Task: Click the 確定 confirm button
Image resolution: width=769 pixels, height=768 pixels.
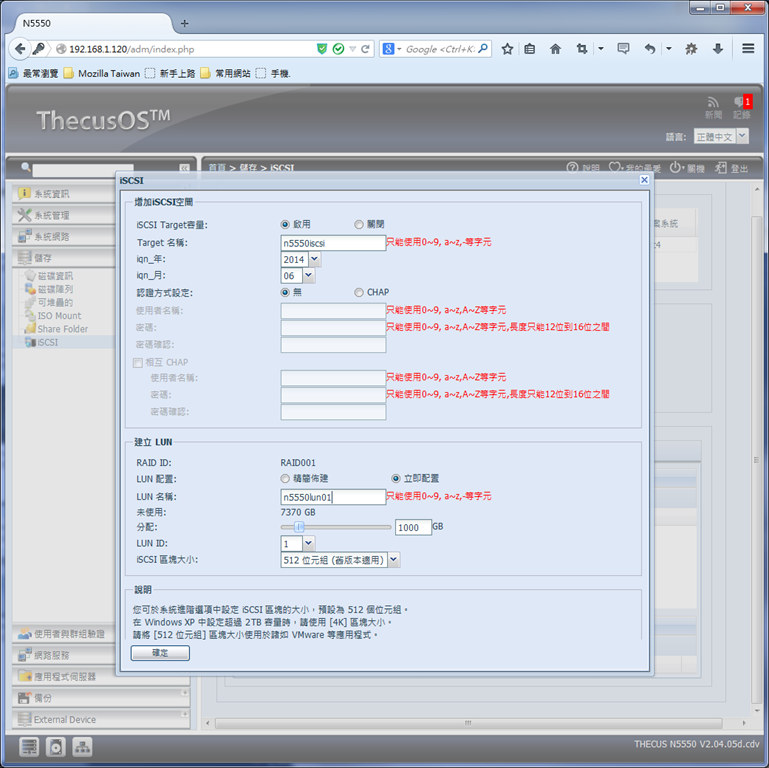Action: click(160, 653)
